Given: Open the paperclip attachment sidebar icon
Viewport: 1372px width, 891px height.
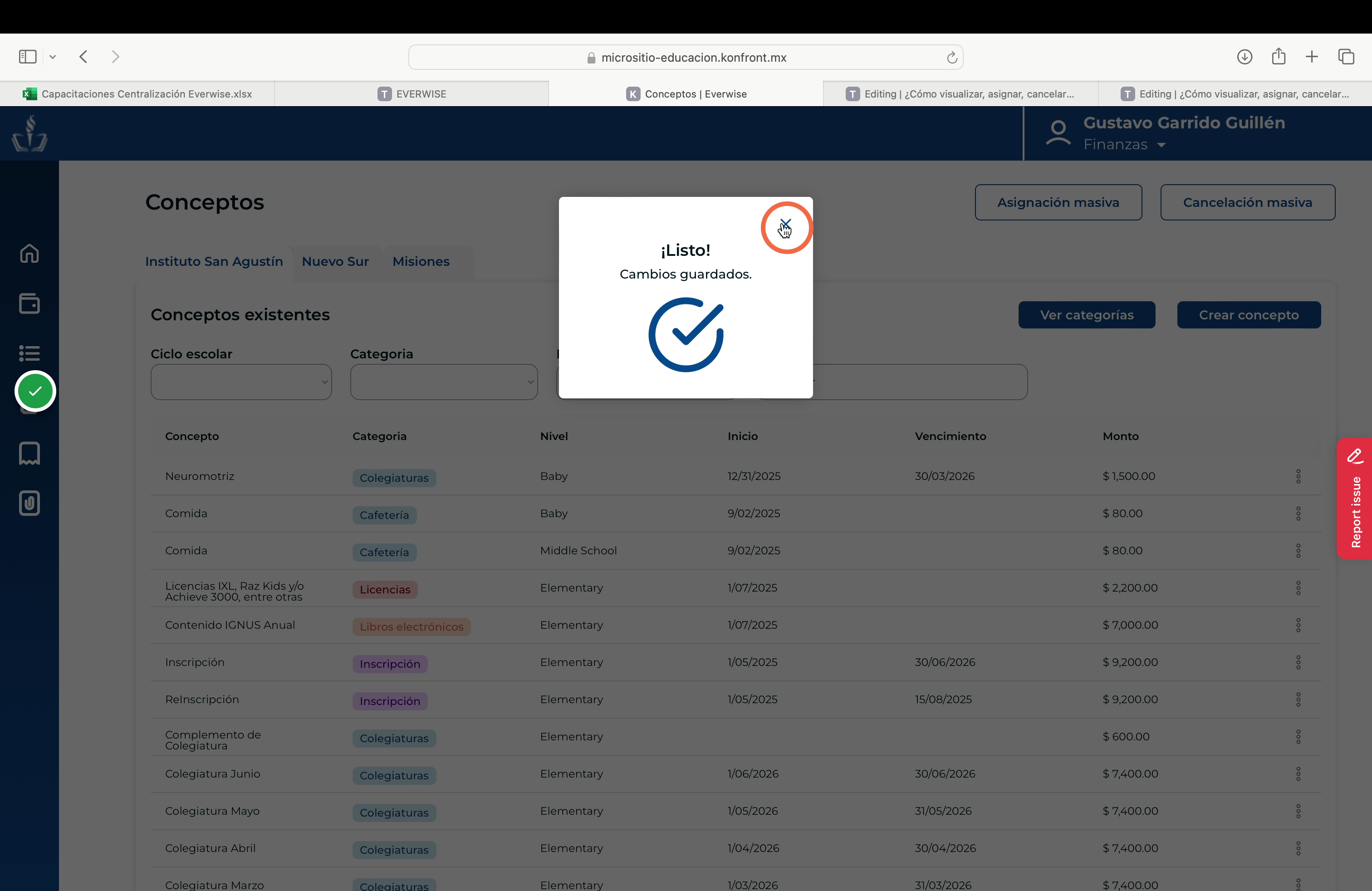Looking at the screenshot, I should pyautogui.click(x=29, y=503).
